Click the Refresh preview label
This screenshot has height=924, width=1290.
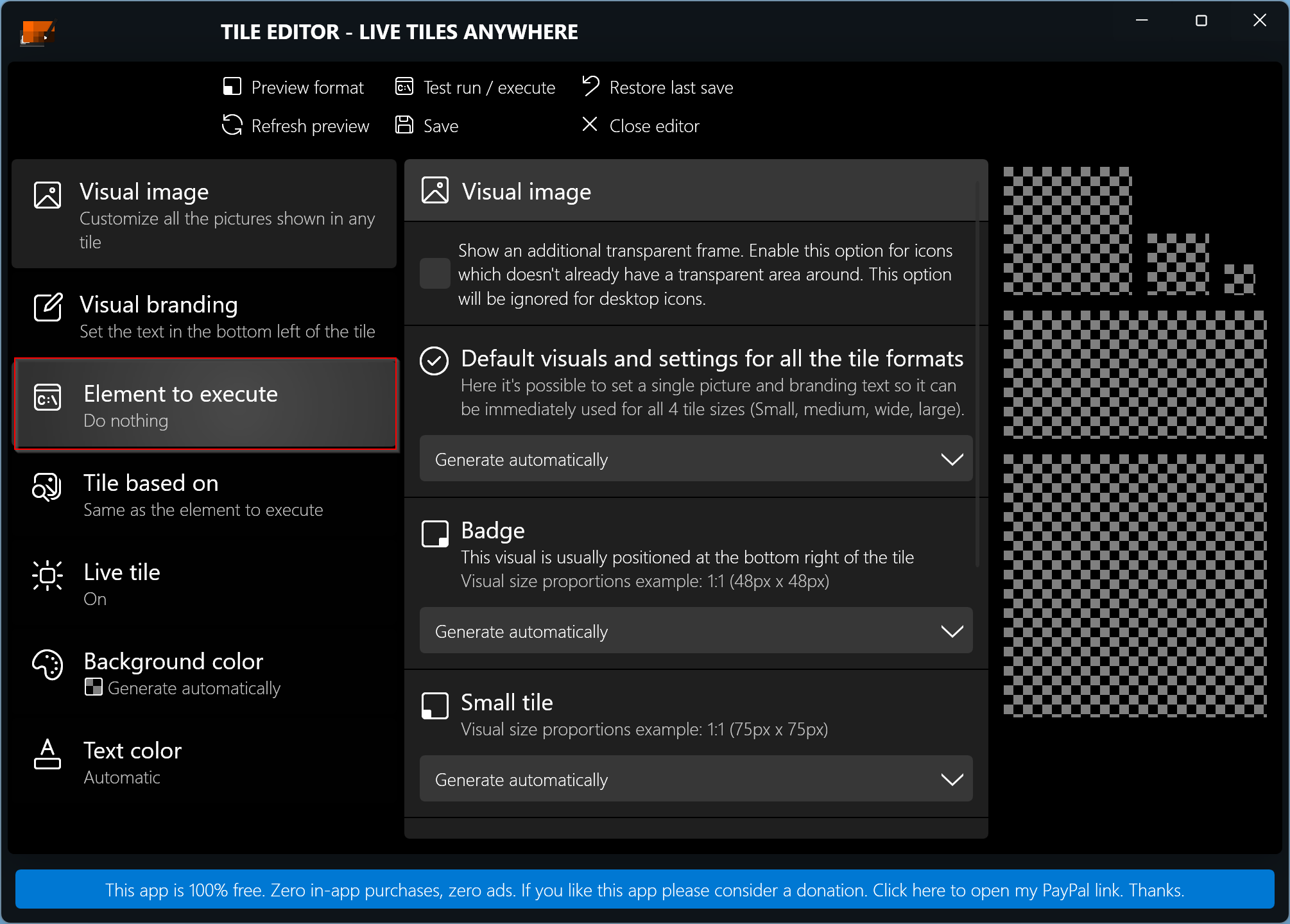(x=310, y=126)
